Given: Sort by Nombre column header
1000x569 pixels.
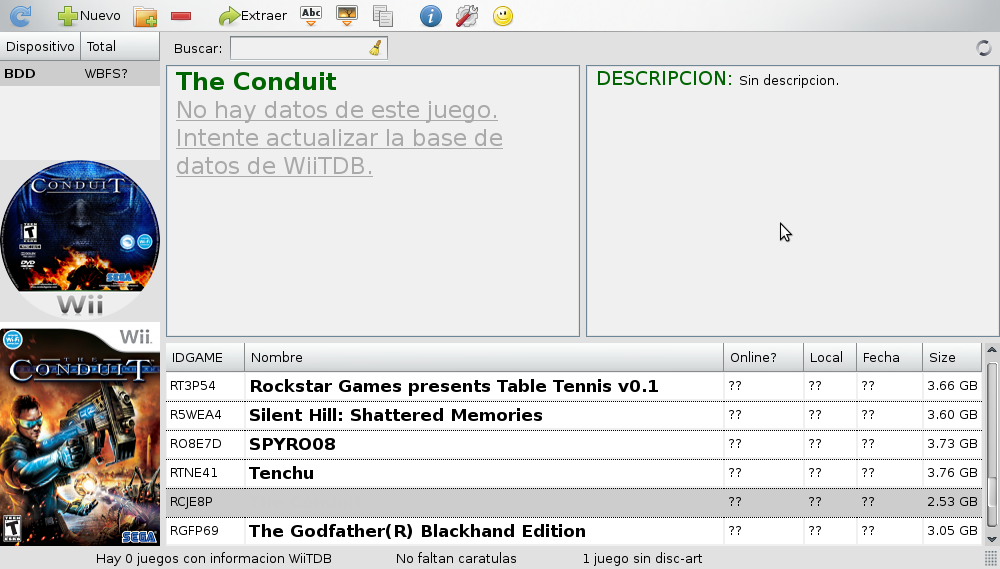Looking at the screenshot, I should (484, 357).
